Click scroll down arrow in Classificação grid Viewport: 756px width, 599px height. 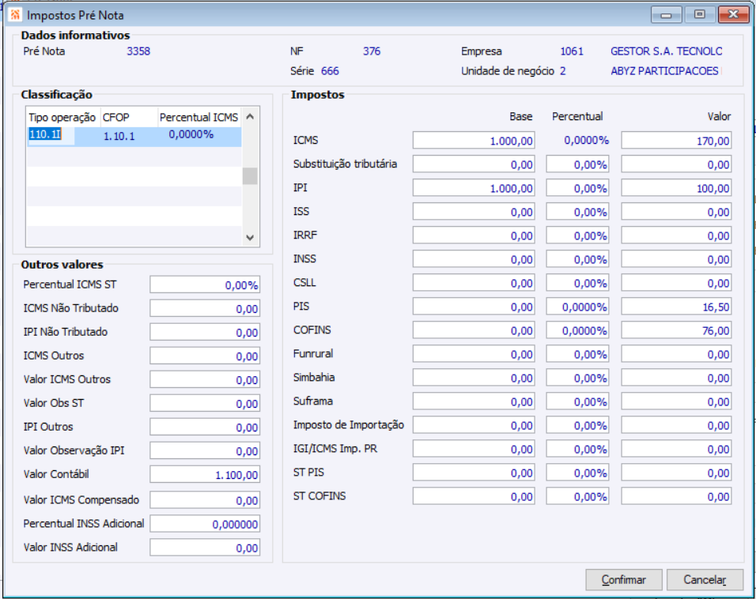[250, 237]
